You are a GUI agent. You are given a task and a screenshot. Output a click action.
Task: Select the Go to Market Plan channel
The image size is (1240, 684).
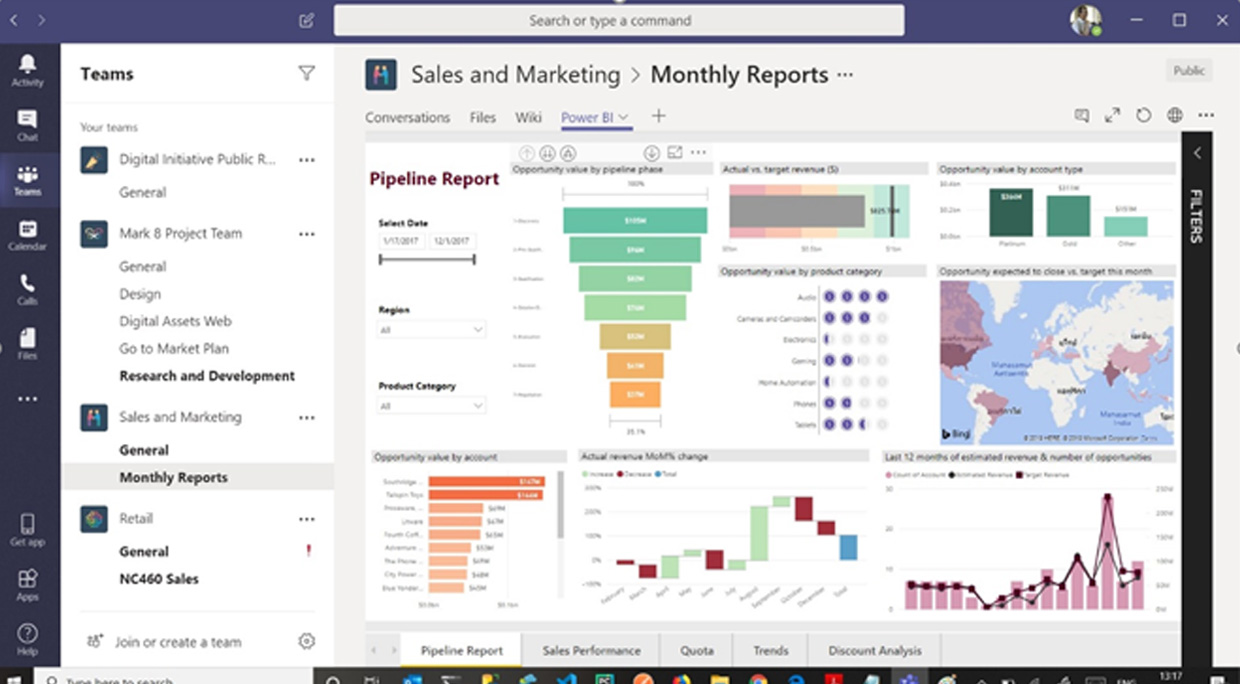174,348
